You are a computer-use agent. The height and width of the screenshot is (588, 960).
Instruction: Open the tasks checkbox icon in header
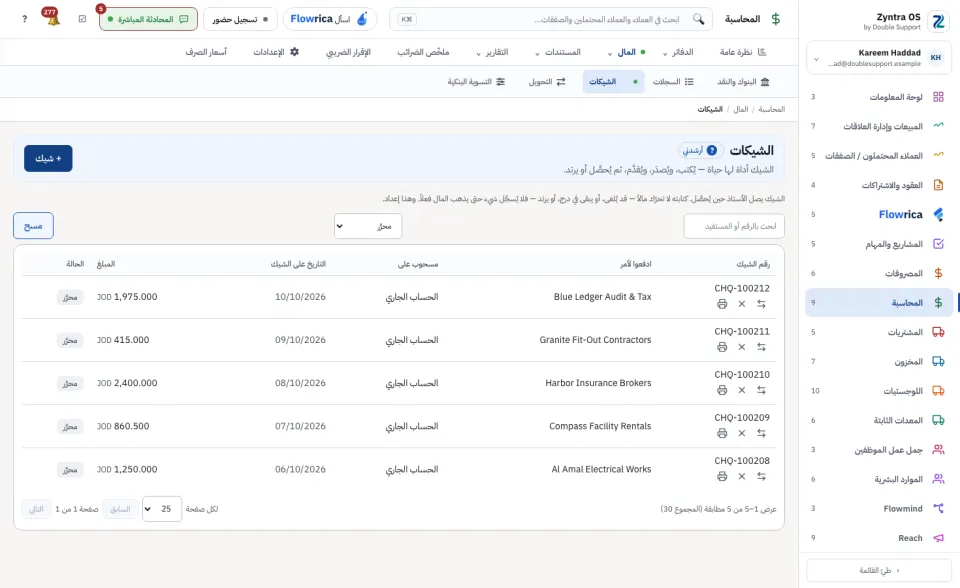click(x=83, y=19)
